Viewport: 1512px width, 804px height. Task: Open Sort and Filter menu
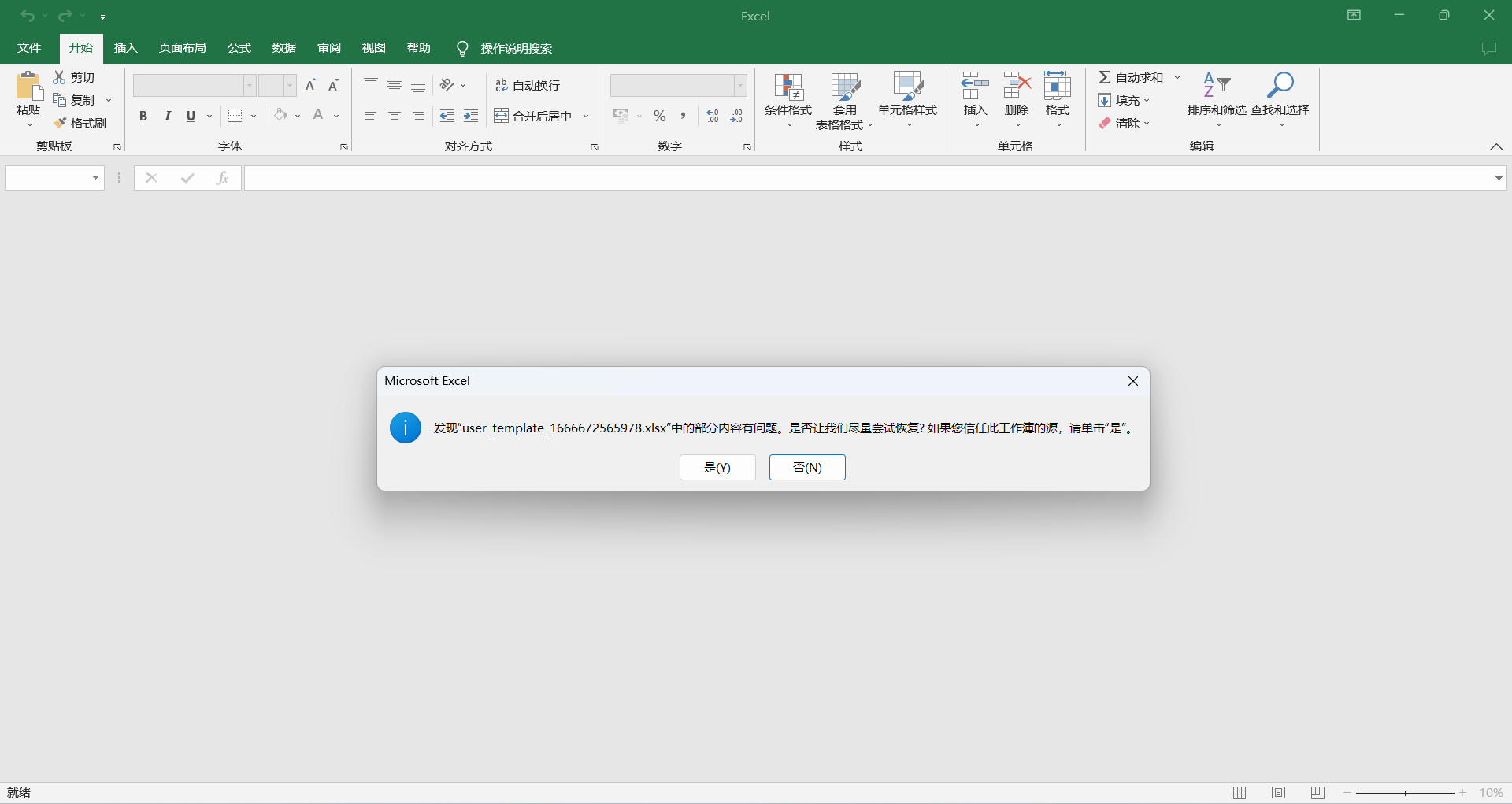pyautogui.click(x=1217, y=100)
